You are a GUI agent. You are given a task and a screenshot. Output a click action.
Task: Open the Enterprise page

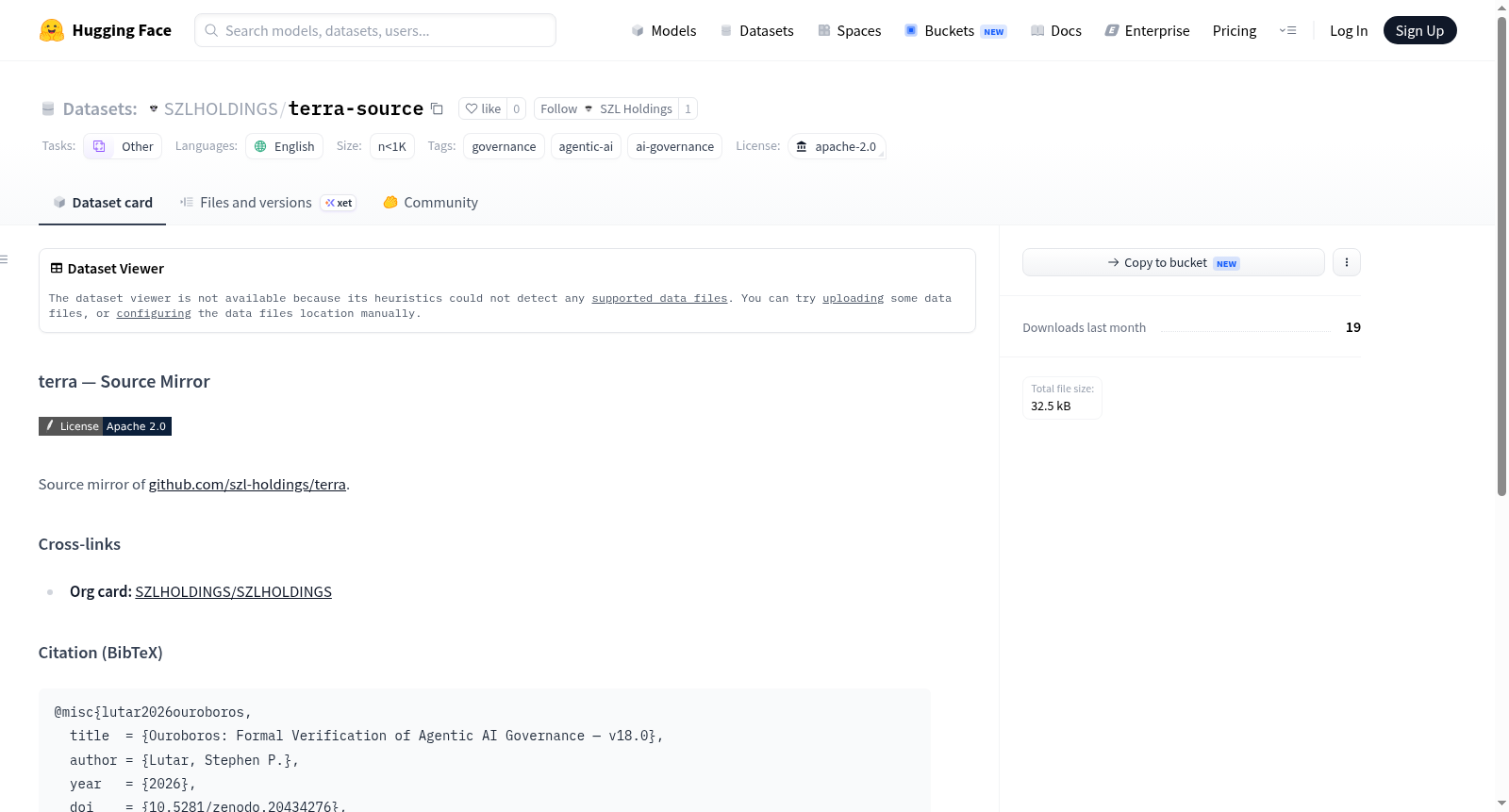point(1147,30)
